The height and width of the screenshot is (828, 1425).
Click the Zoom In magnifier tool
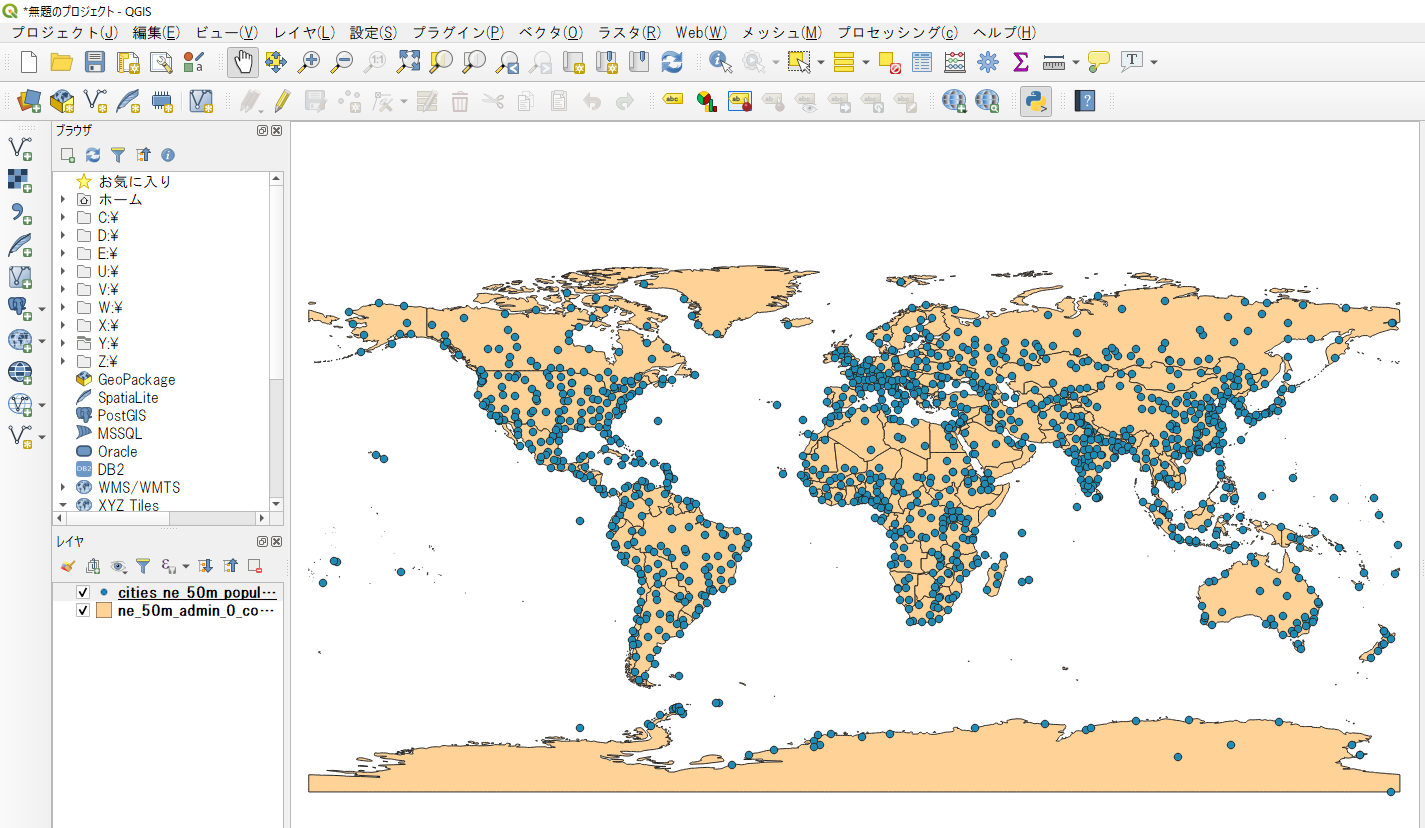309,62
